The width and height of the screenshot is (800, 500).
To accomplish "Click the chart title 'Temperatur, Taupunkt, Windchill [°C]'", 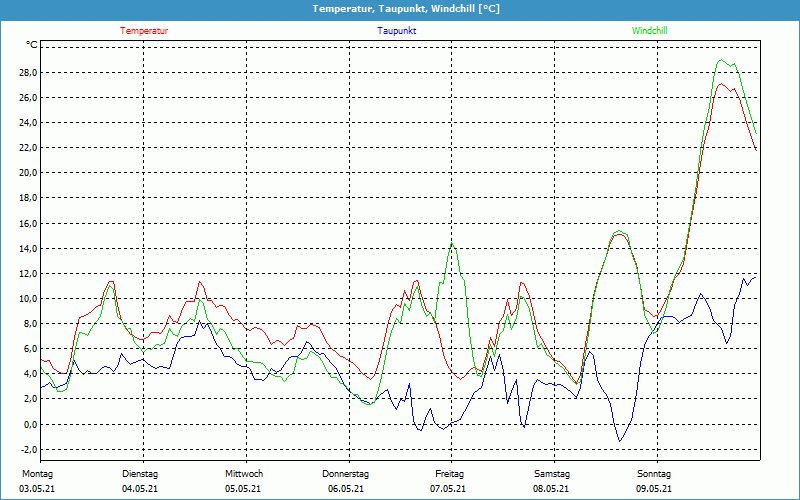I will (406, 9).
